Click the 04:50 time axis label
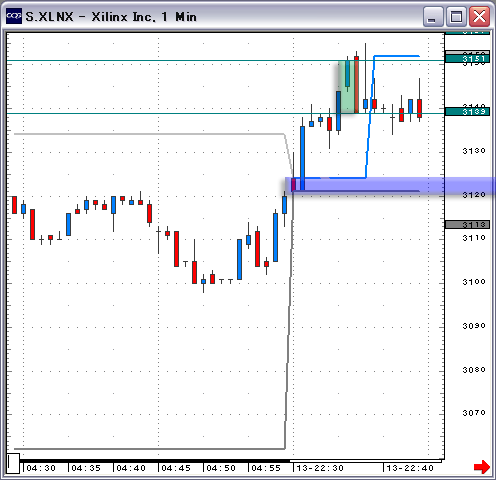Screen dimensions: 496x480 point(221,468)
